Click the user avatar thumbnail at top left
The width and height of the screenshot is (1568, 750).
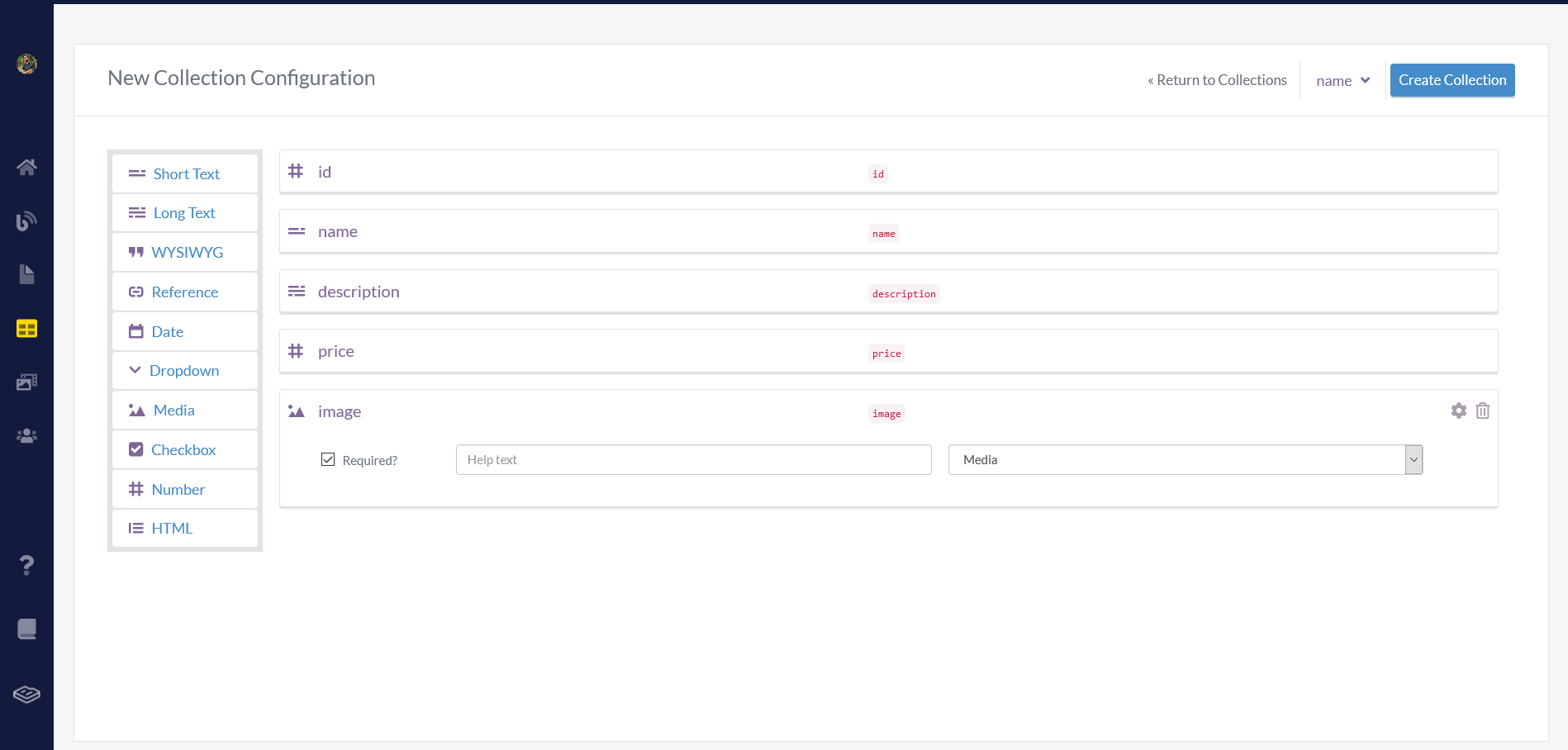pos(26,64)
